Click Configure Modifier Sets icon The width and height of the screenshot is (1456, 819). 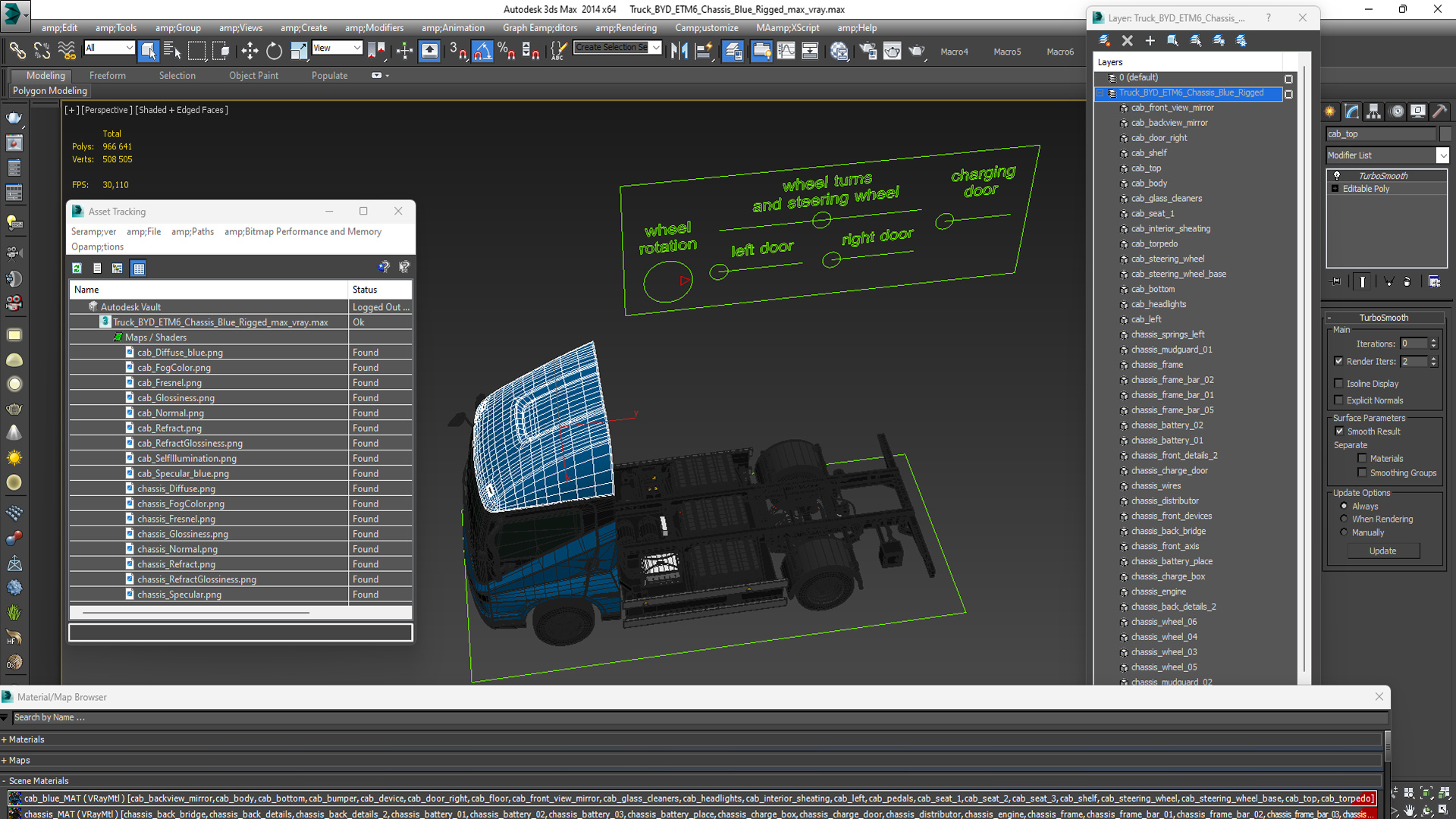[1434, 281]
